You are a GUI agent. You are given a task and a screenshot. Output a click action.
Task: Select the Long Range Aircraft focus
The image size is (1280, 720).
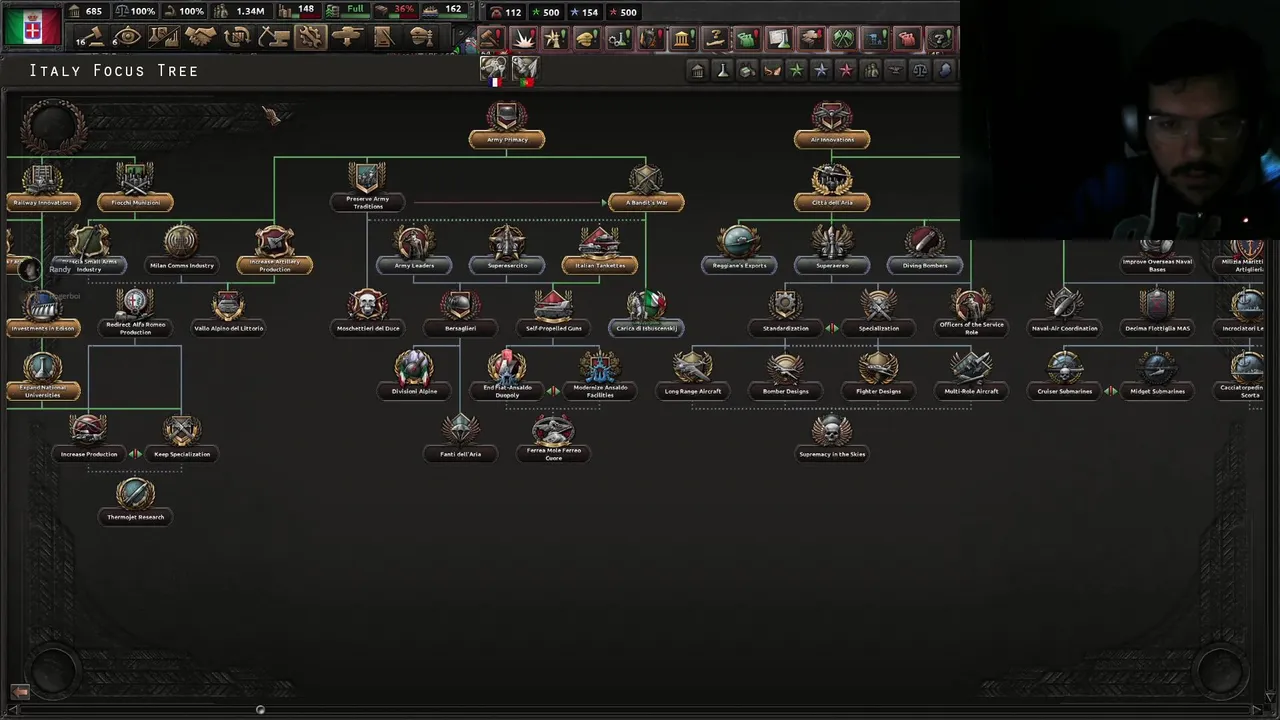tap(692, 376)
